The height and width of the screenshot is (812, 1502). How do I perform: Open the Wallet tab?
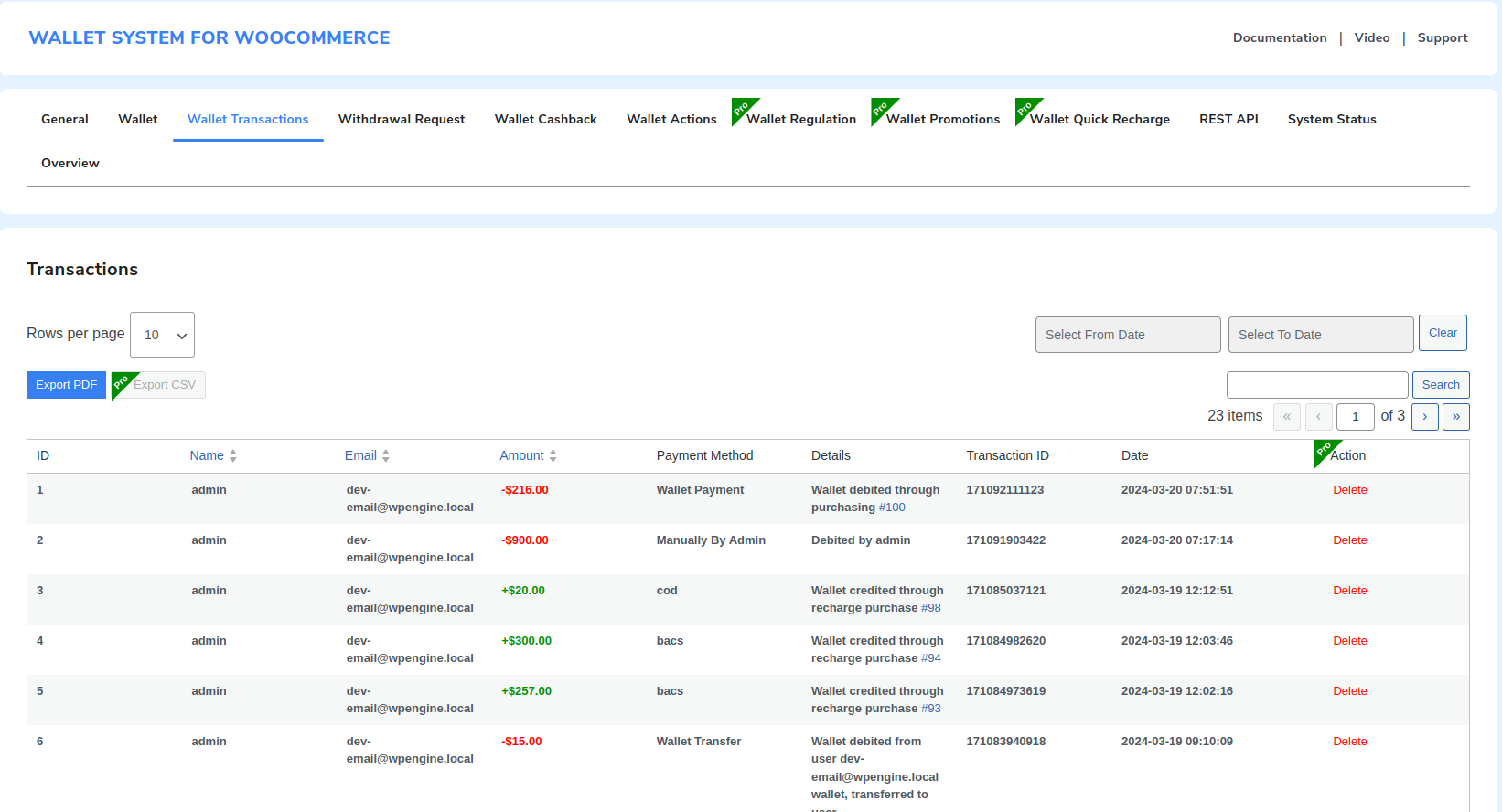coord(138,119)
